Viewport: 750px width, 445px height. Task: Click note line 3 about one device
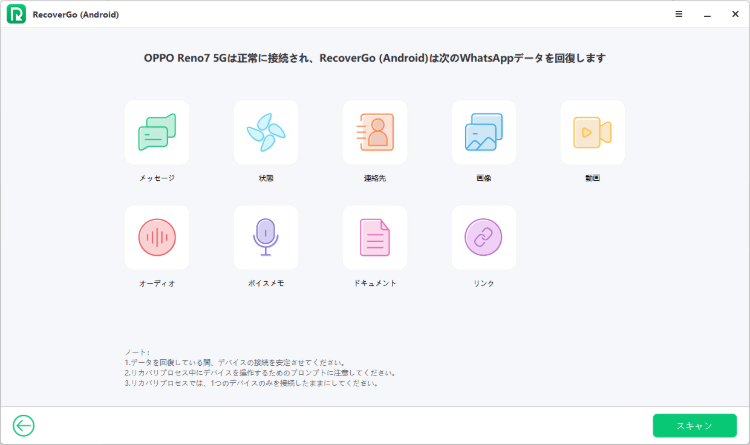coord(252,383)
